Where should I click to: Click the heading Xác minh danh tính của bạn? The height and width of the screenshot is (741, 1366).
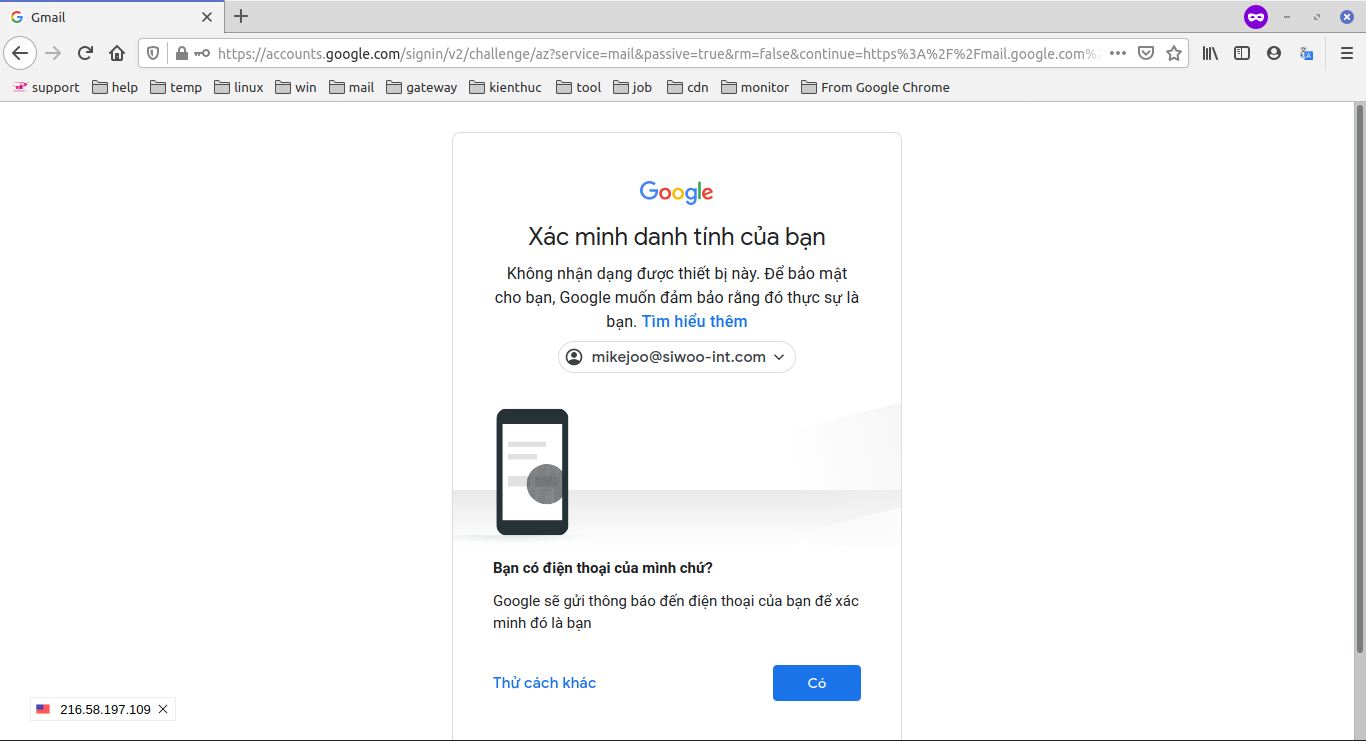677,237
